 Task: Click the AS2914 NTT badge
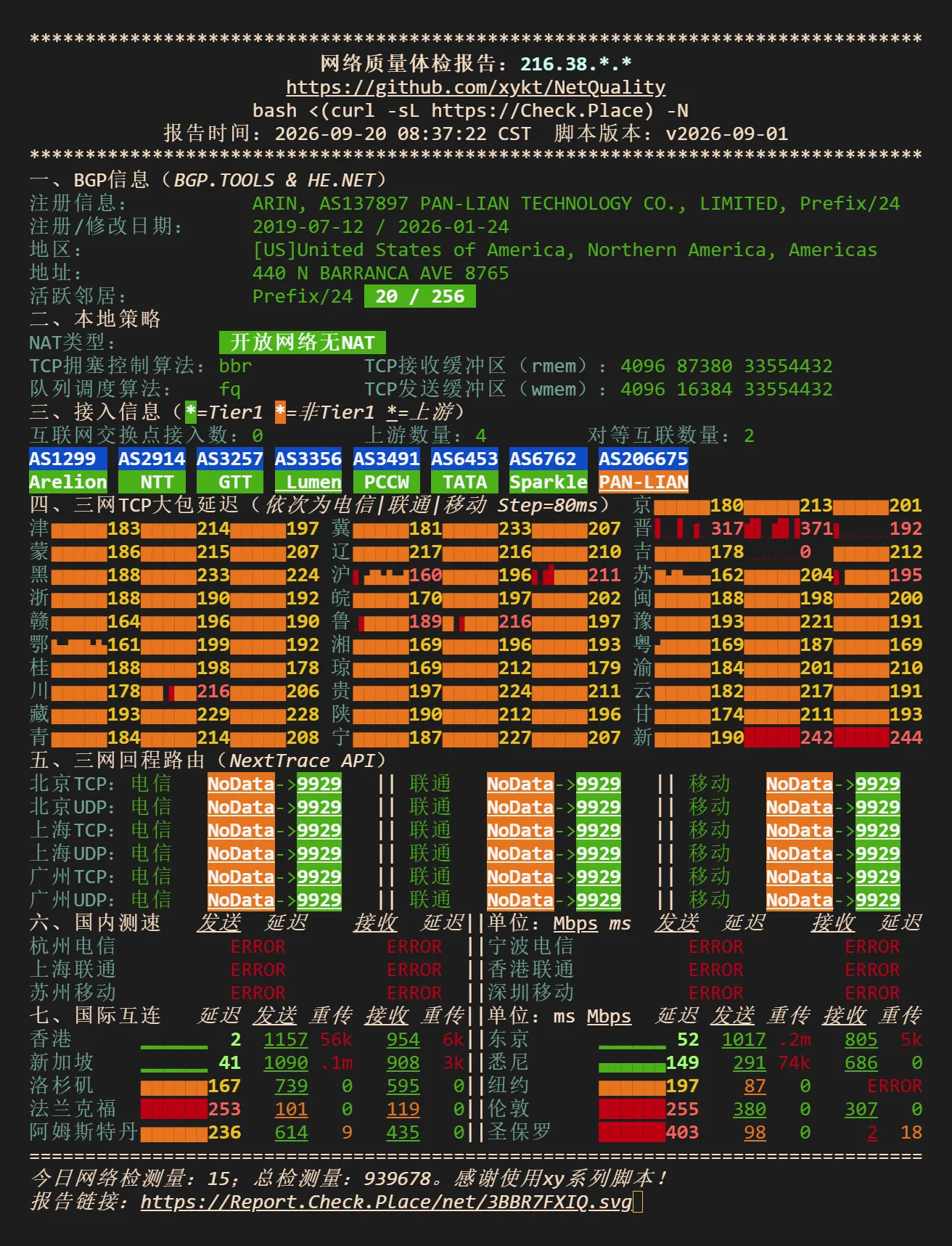(152, 470)
